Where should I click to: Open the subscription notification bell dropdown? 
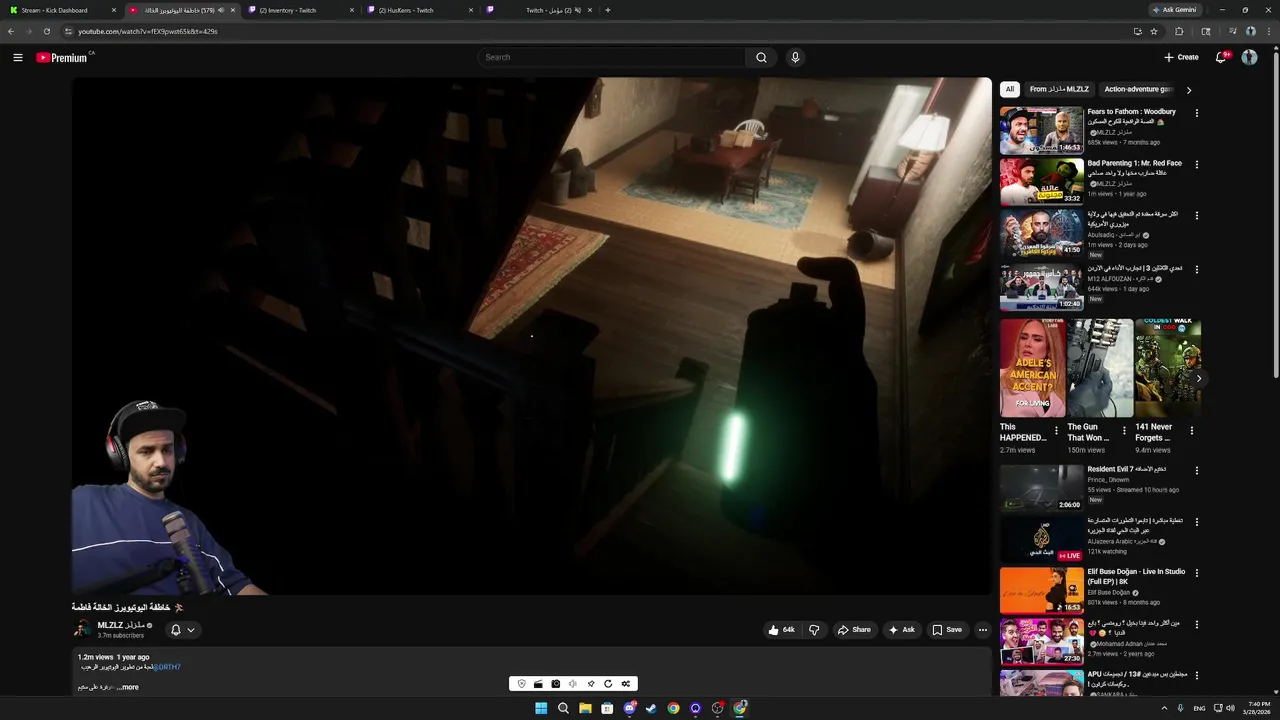(182, 630)
